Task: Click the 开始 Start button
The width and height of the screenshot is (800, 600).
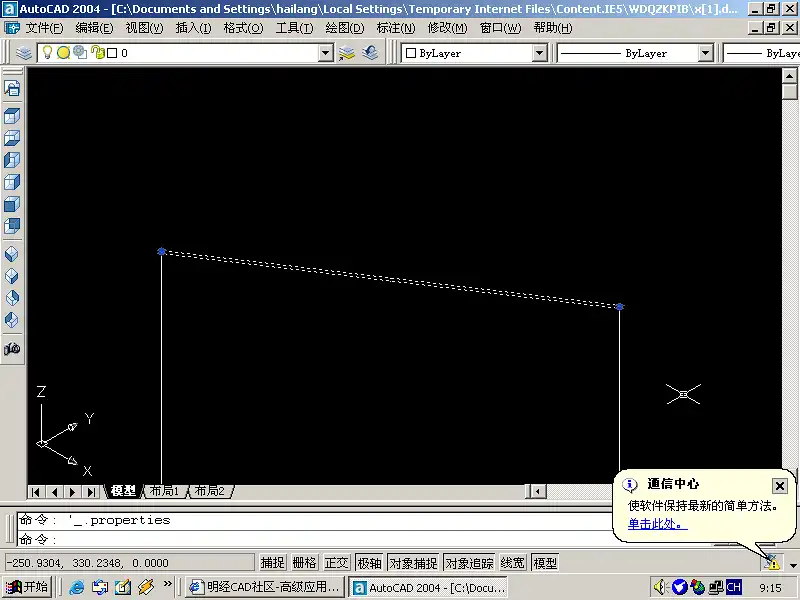Action: tap(28, 588)
